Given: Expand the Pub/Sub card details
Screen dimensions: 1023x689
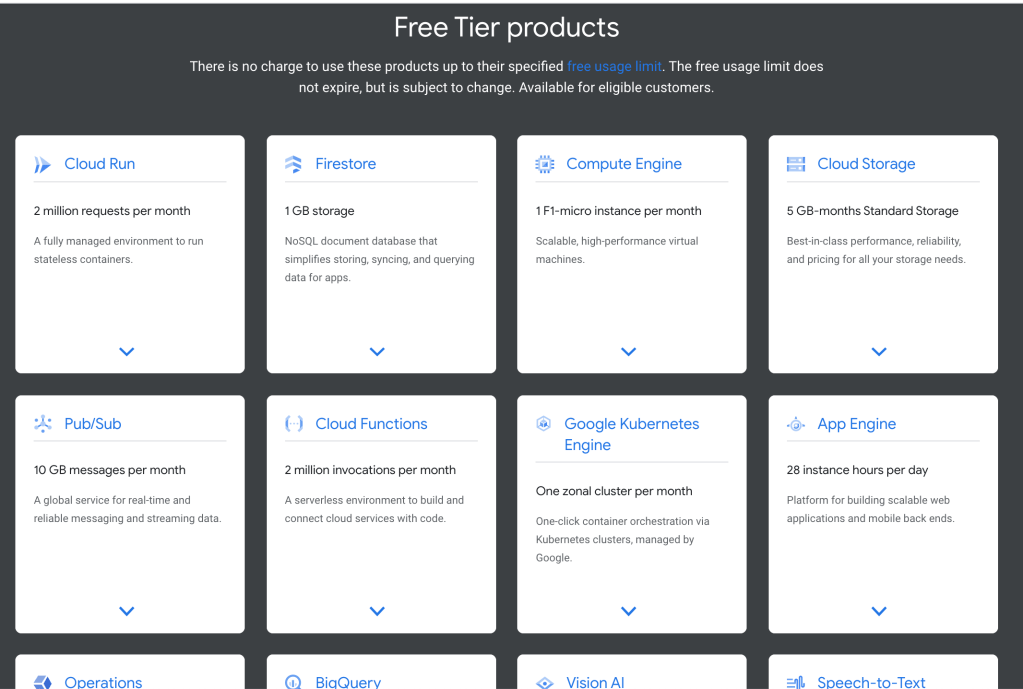Looking at the screenshot, I should click(x=126, y=611).
